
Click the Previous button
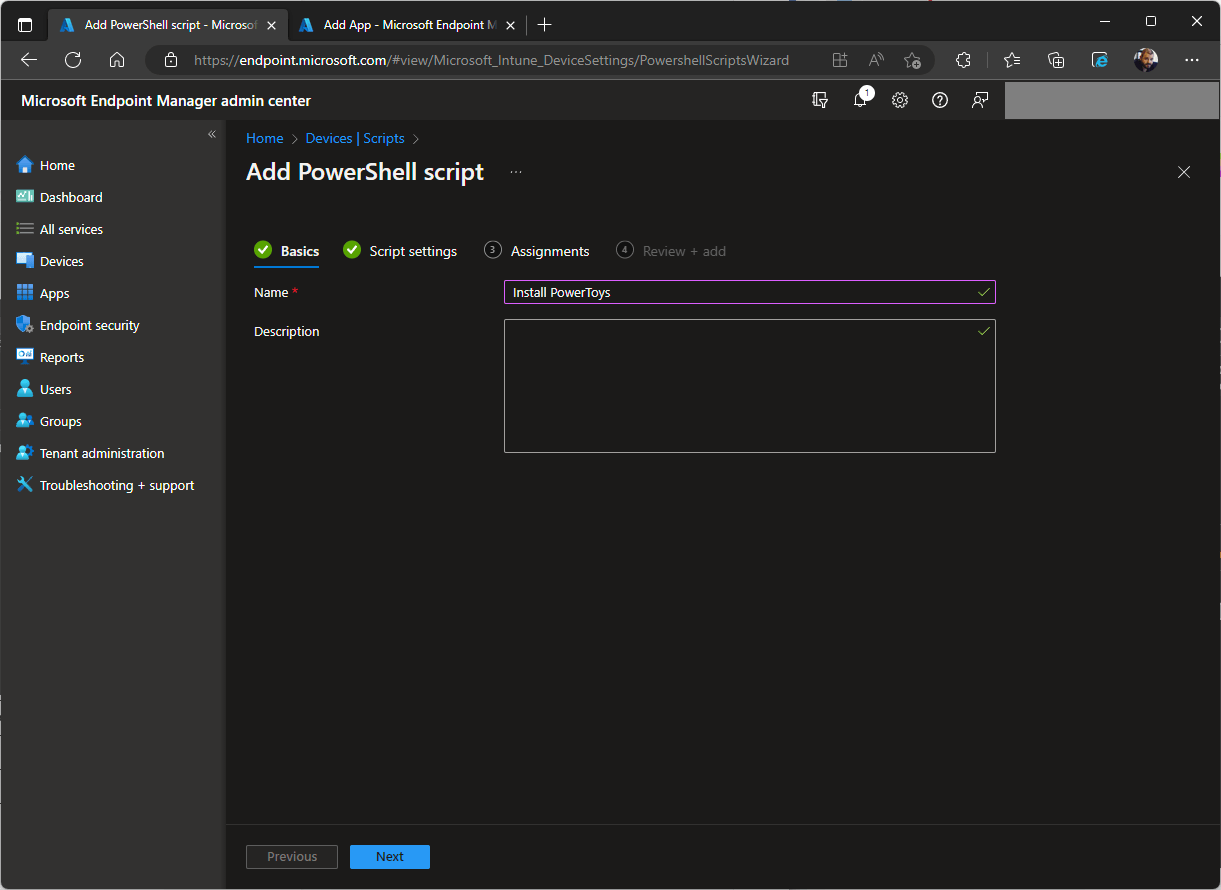tap(292, 857)
